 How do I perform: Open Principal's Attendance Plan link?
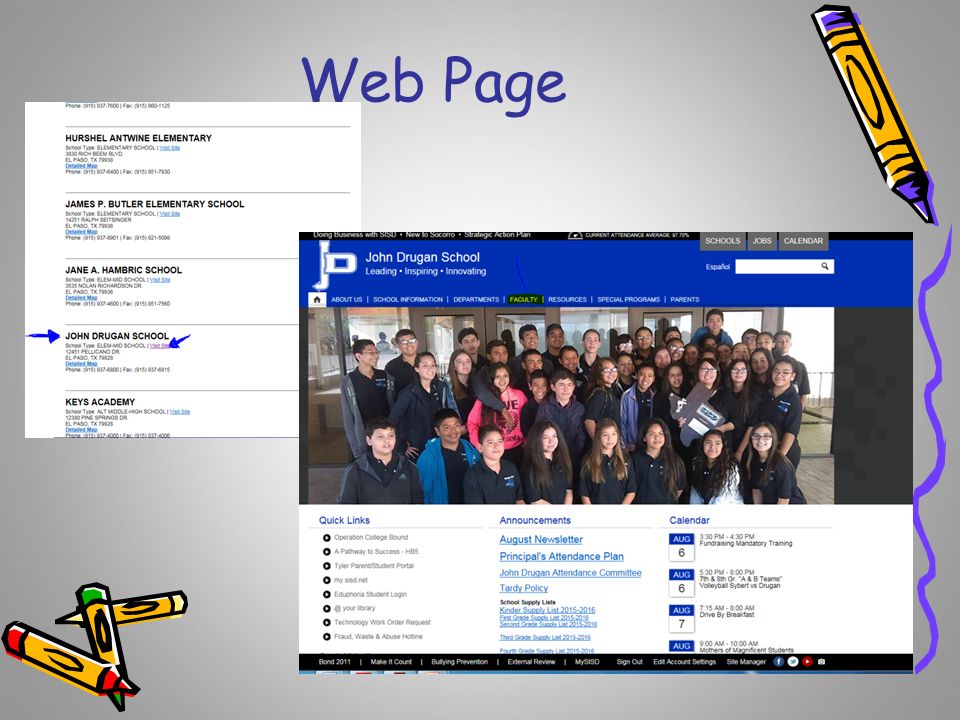coord(561,557)
